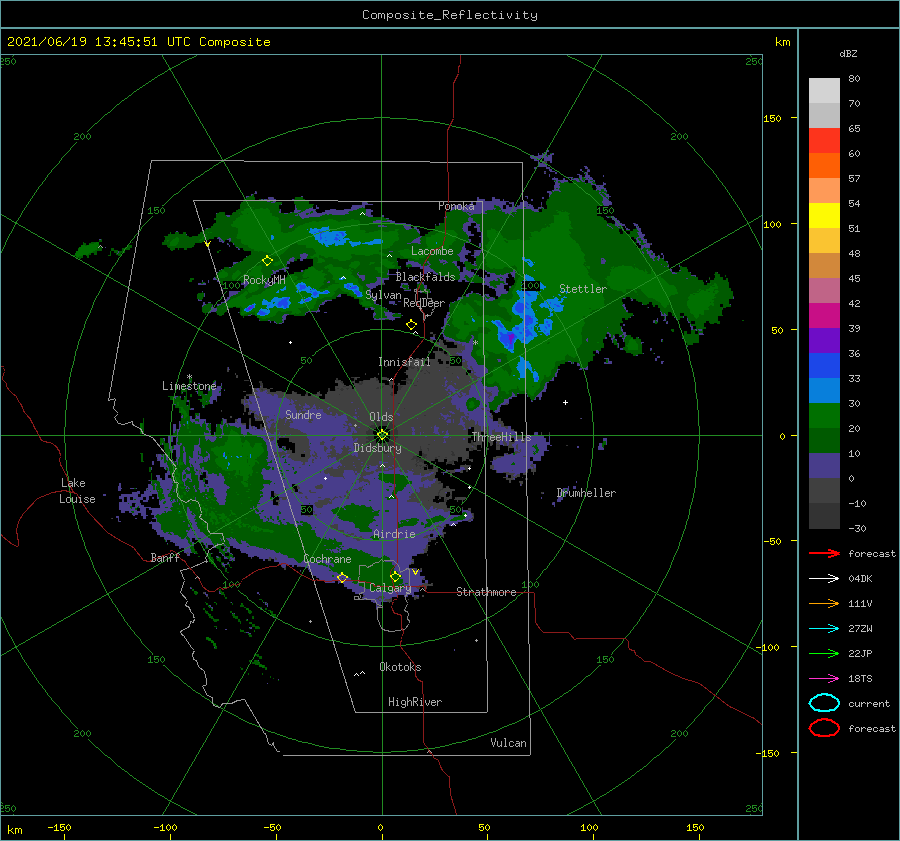Screen dimensions: 900x841
Task: Click the HighRiver label
Action: click(415, 702)
